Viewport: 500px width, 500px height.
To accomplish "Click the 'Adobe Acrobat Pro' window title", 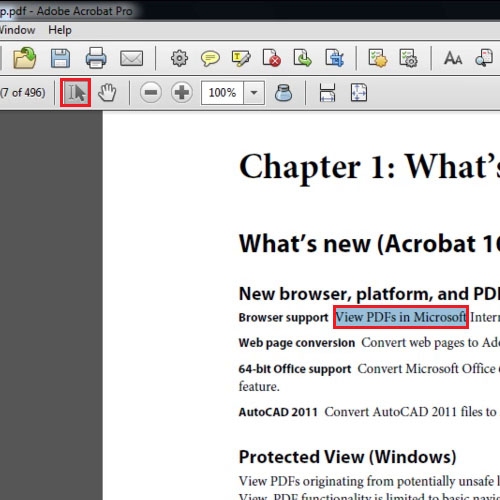I will pyautogui.click(x=85, y=11).
